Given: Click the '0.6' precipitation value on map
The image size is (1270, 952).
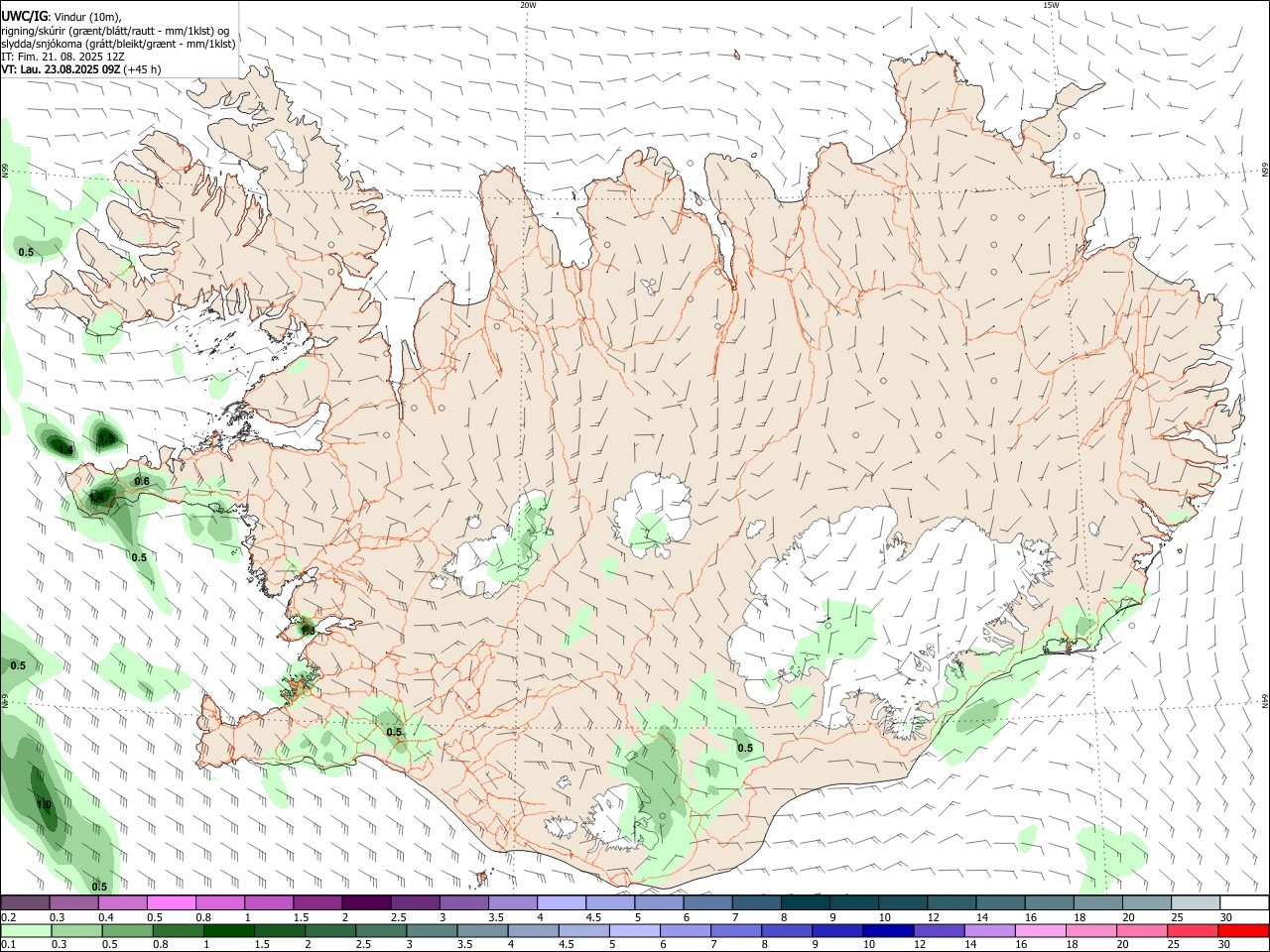Looking at the screenshot, I should [x=142, y=482].
